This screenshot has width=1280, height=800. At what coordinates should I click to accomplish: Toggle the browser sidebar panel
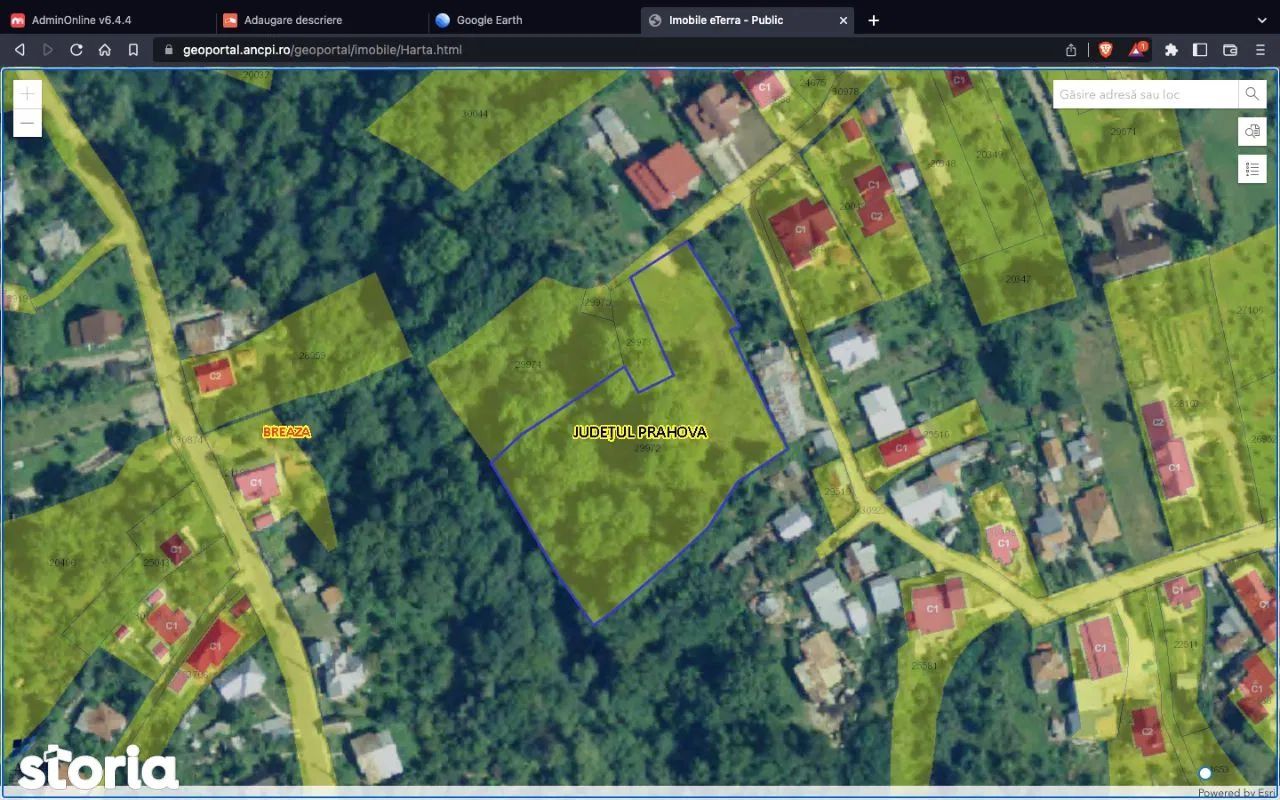[x=1200, y=49]
